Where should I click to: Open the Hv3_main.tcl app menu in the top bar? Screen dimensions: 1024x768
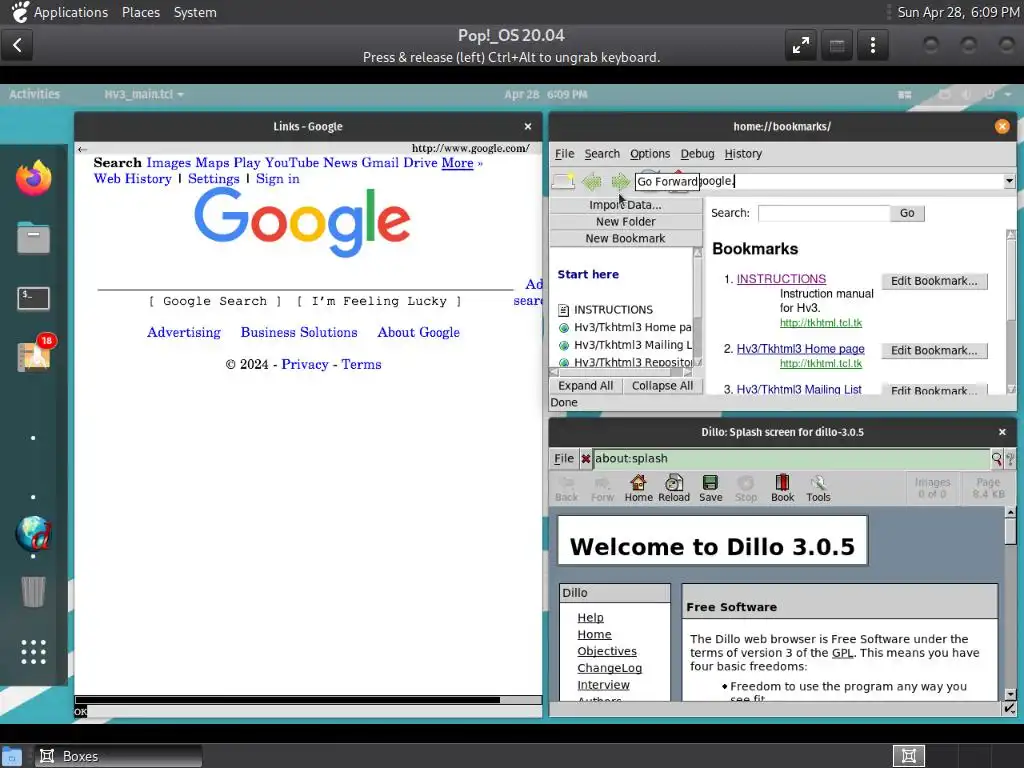coord(144,94)
